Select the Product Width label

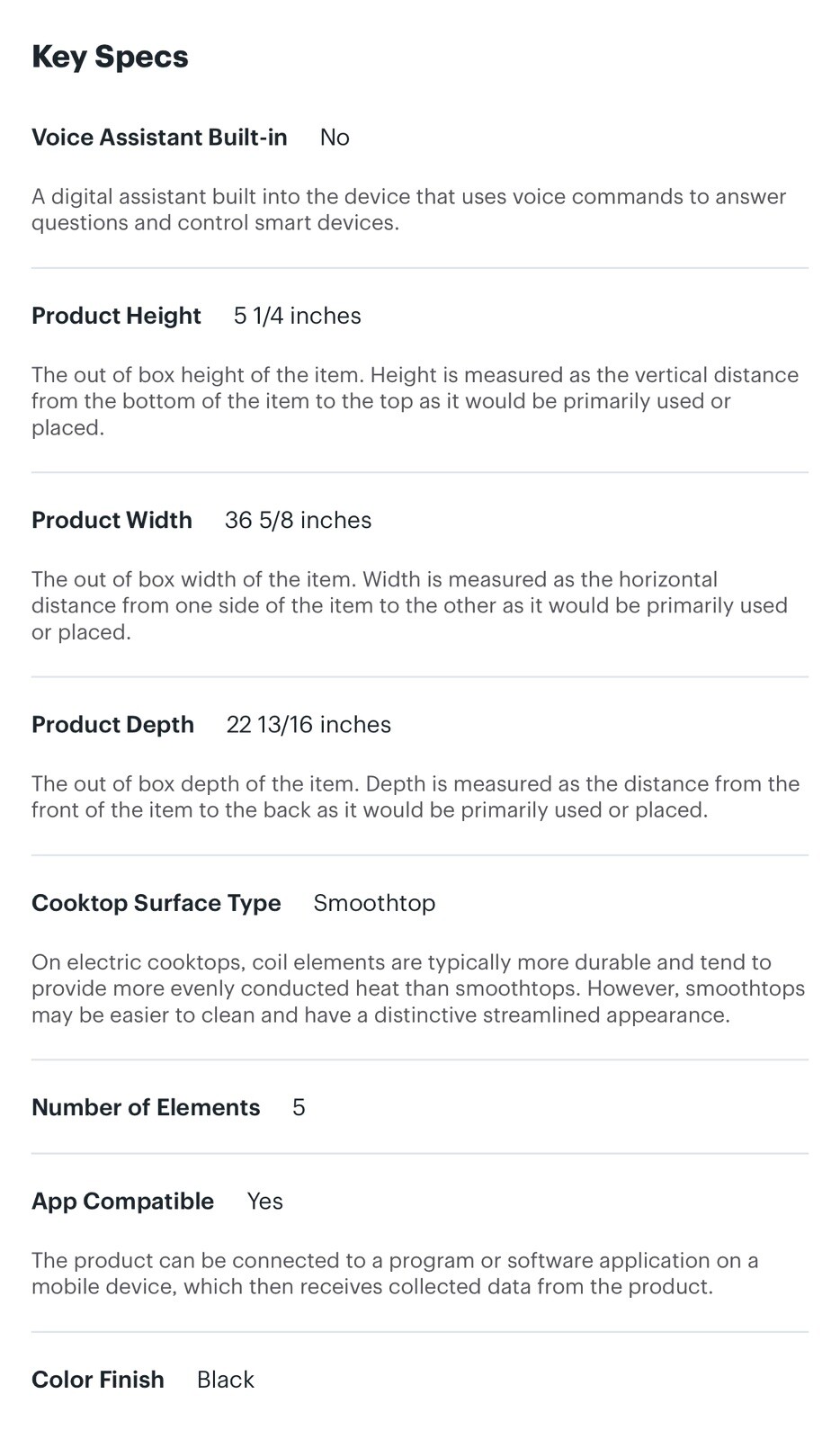(x=112, y=520)
